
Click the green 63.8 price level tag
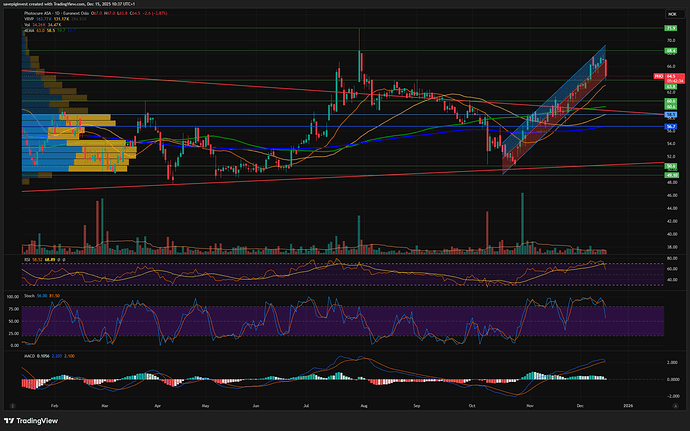pos(672,87)
